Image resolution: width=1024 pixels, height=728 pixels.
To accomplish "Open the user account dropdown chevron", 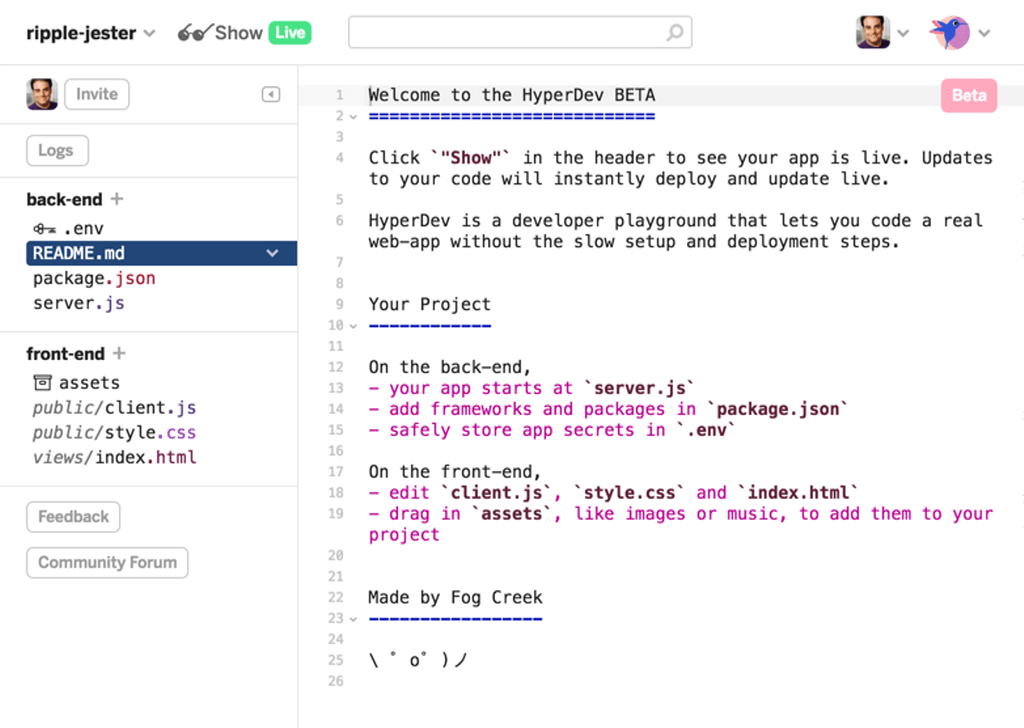I will [904, 32].
